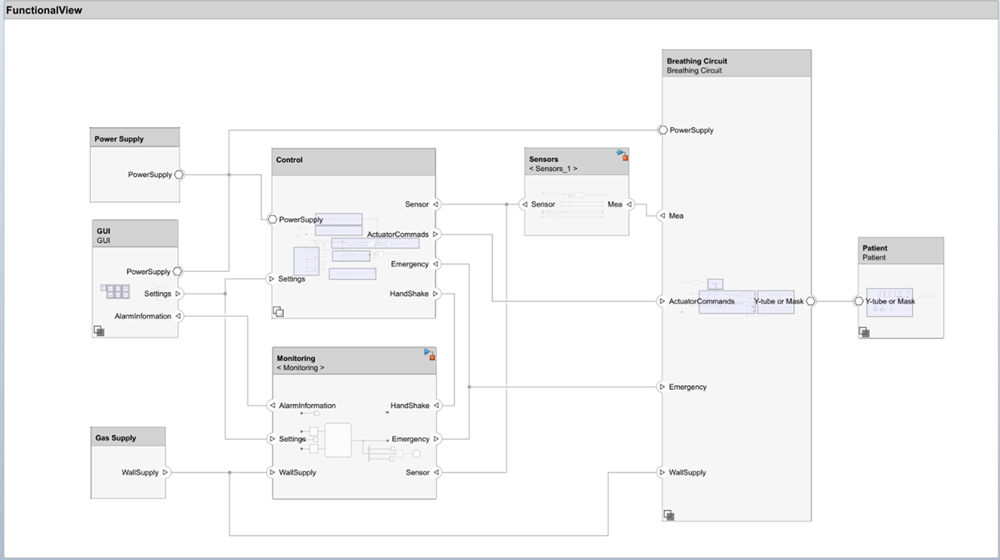Select the Power Supply block's PowerSupply port

coord(179,174)
